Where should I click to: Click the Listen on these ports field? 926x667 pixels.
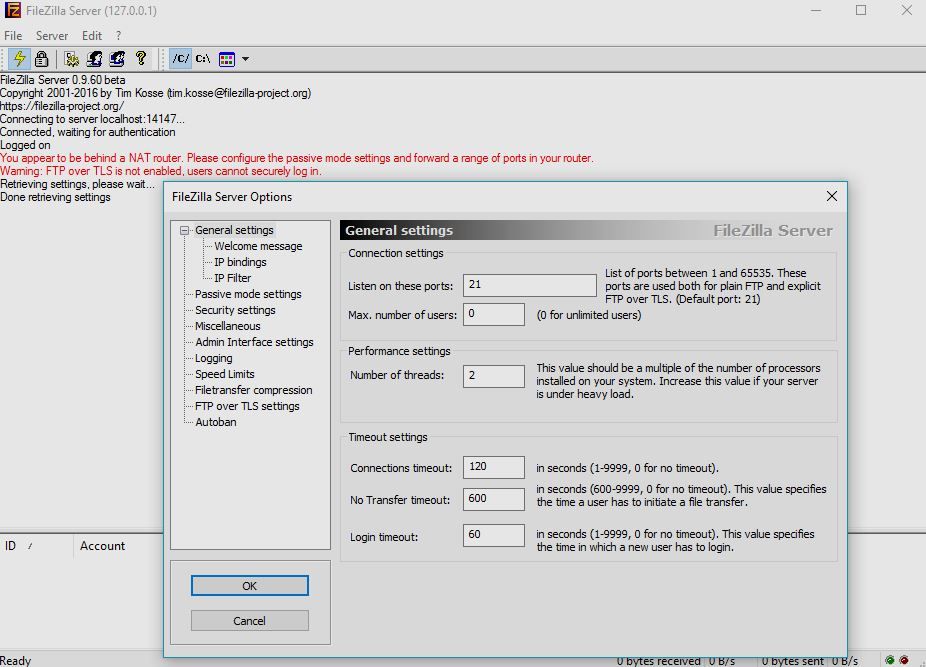tap(529, 285)
